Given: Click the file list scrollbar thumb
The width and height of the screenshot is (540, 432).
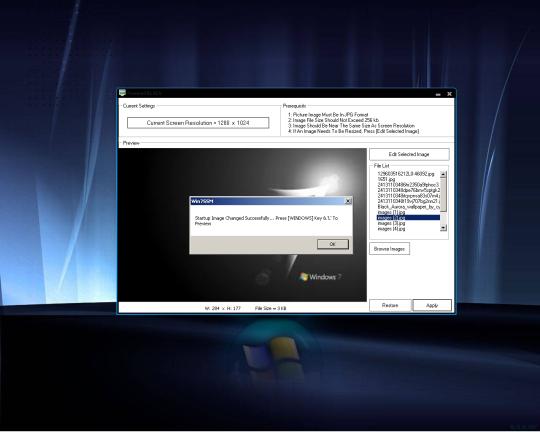Looking at the screenshot, I should [x=444, y=195].
